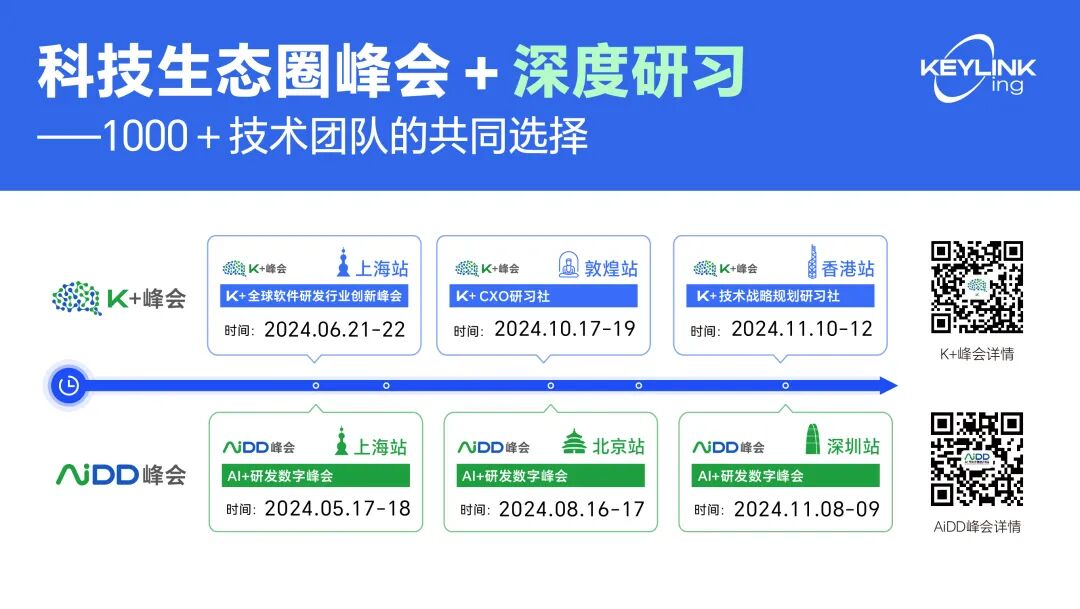This screenshot has height=609, width=1080.
Task: Click the clock icon on the timeline start
Action: 67,383
